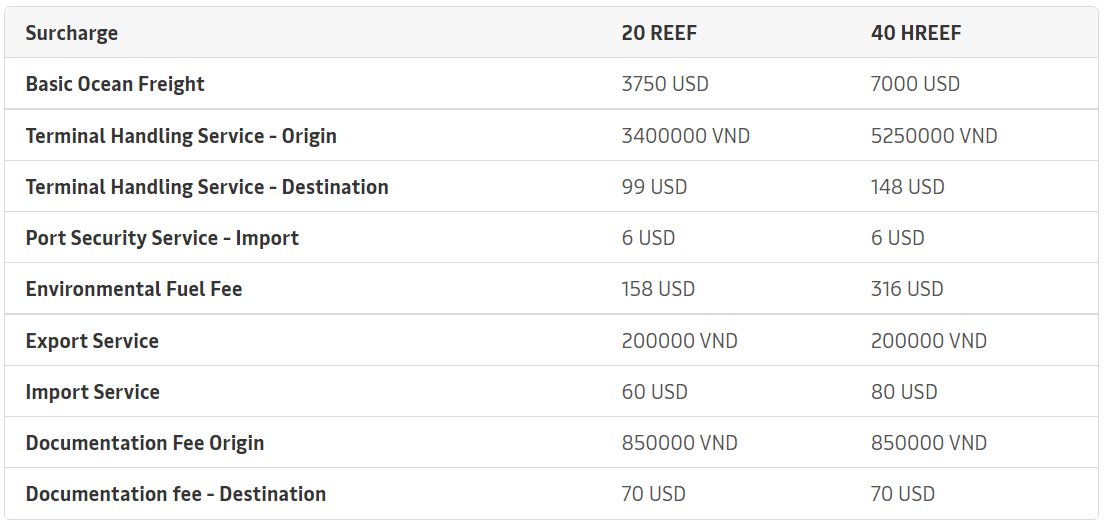Image resolution: width=1108 pixels, height=531 pixels.
Task: Select the Environmental Fuel Fee label
Action: point(134,289)
